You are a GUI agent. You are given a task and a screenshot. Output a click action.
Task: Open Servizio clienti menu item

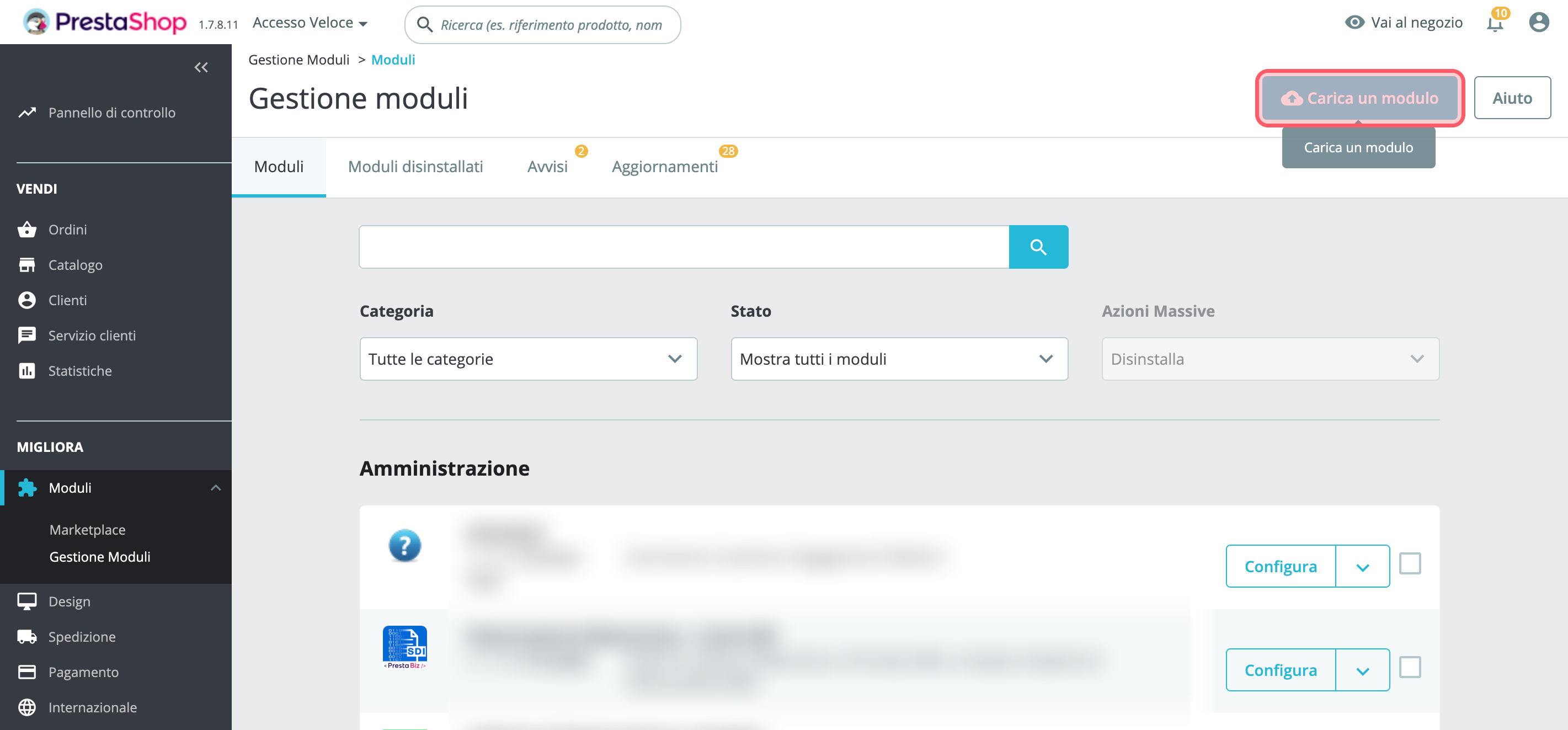click(92, 335)
